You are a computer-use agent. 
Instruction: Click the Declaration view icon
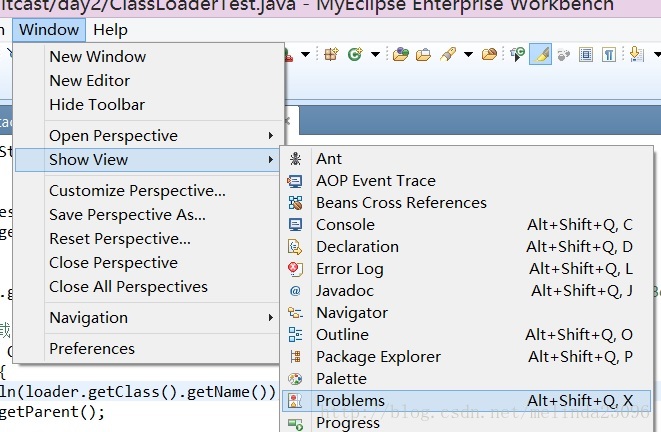click(295, 247)
